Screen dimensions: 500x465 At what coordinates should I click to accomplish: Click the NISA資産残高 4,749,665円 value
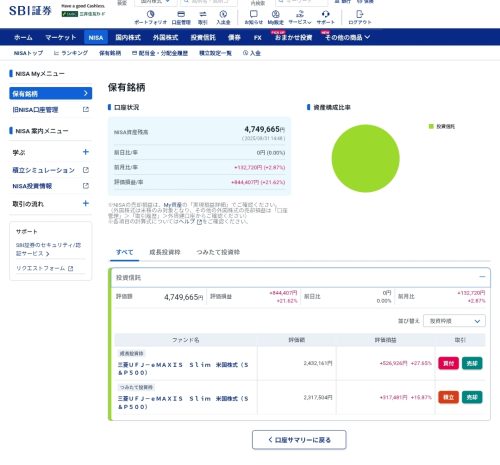tap(265, 129)
